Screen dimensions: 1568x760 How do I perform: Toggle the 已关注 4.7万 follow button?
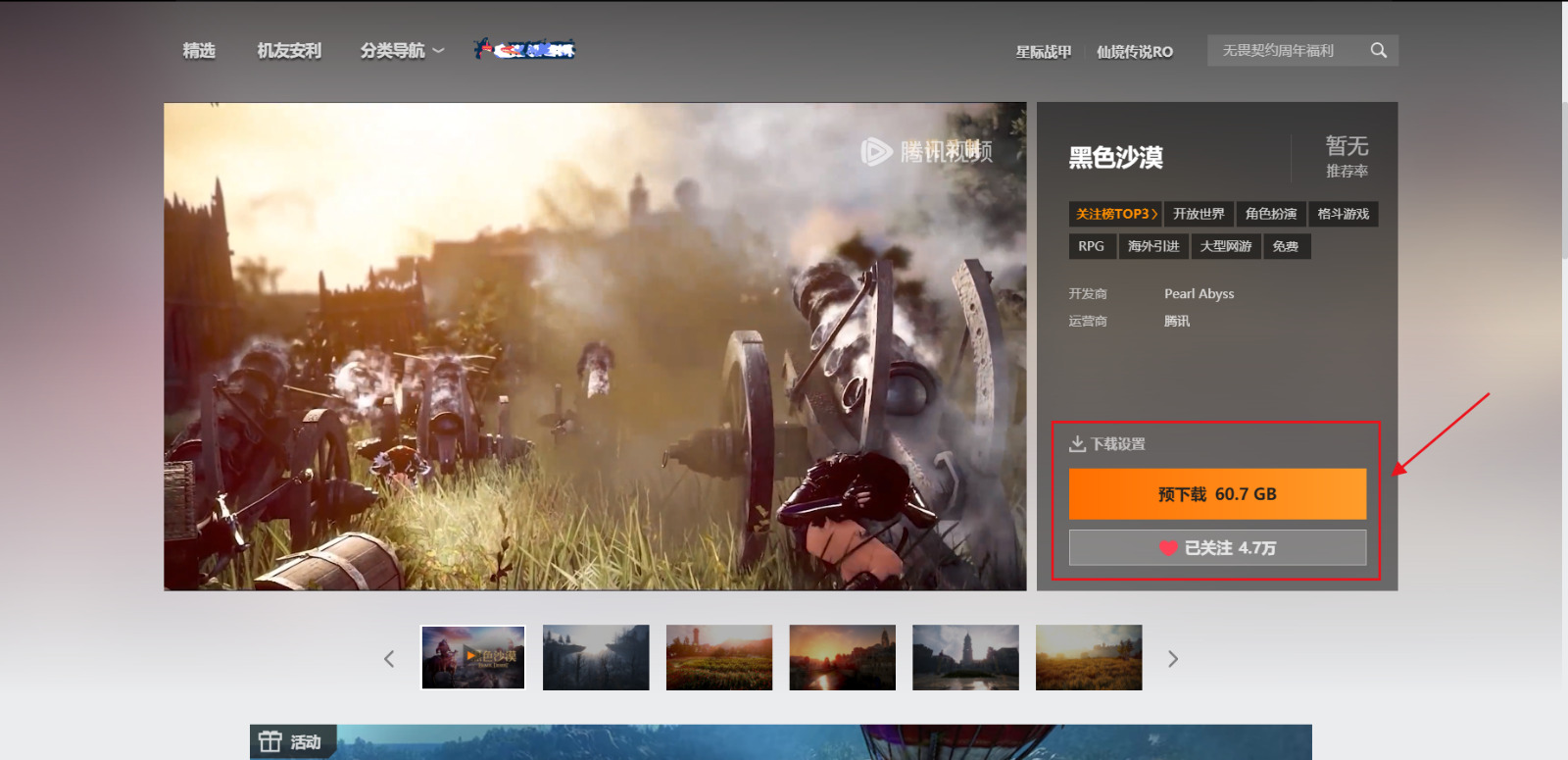click(1217, 548)
